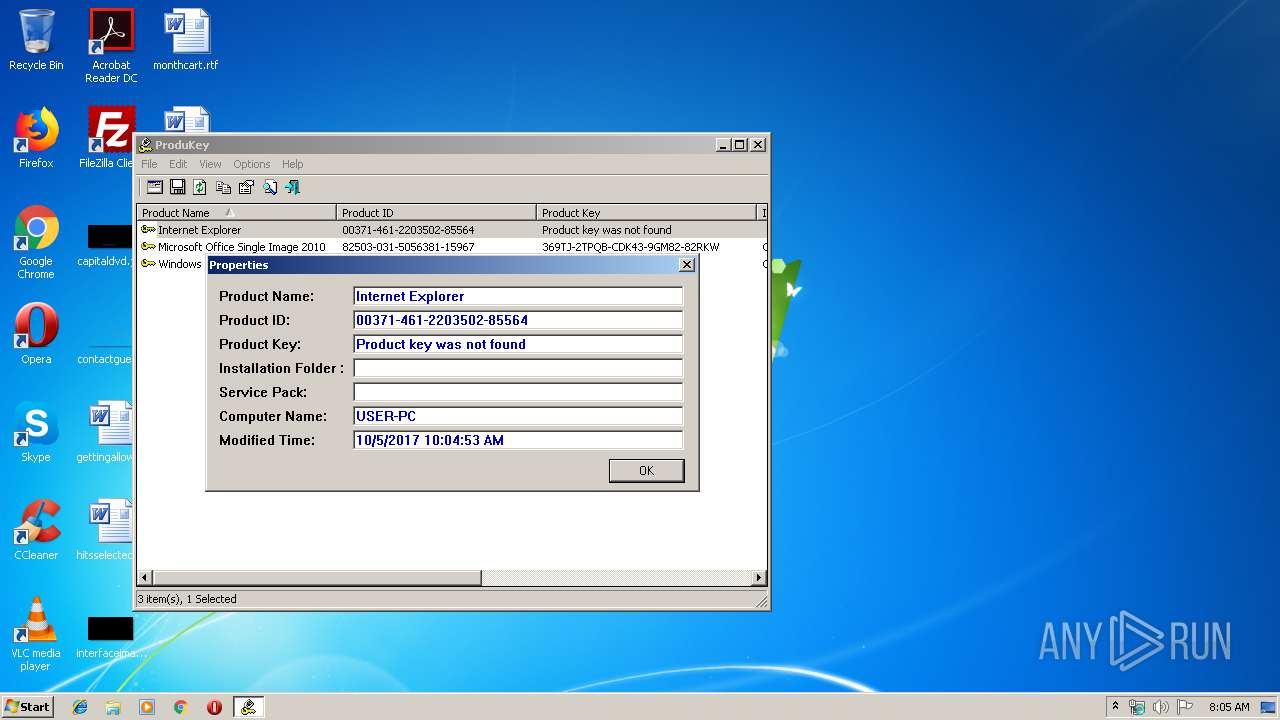1280x720 pixels.
Task: Sort the list by Product ID column header
Action: coord(436,212)
